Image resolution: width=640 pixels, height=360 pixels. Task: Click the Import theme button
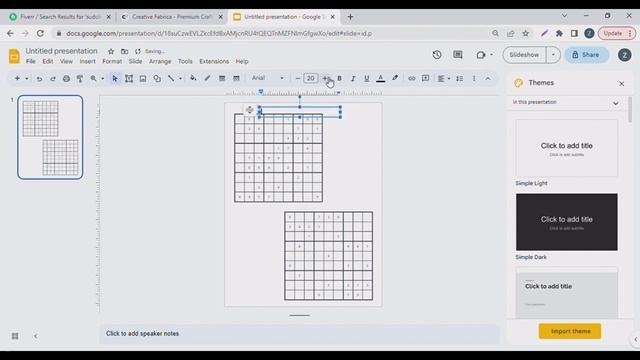pyautogui.click(x=570, y=331)
